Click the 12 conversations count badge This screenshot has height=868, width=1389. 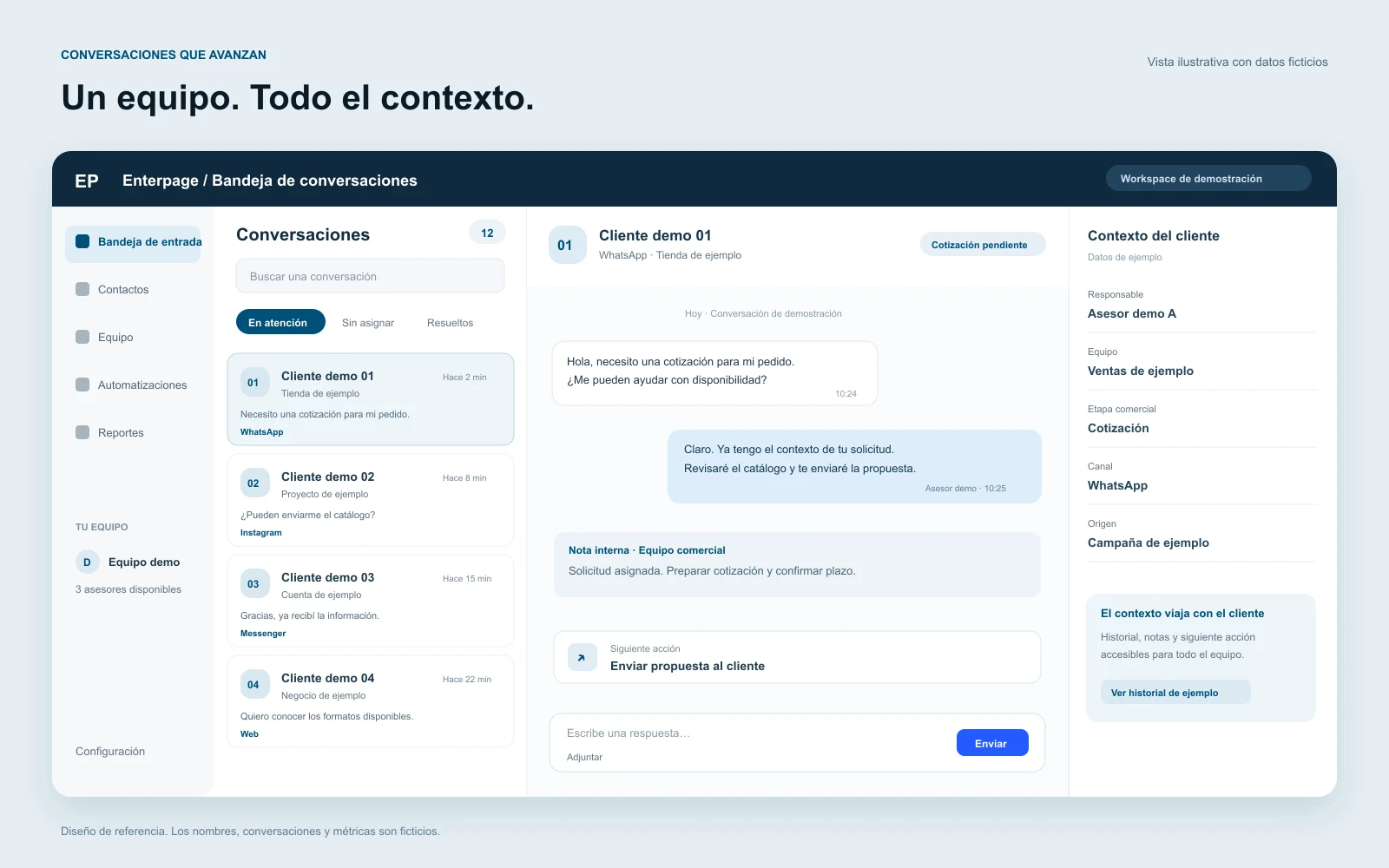[x=487, y=233]
